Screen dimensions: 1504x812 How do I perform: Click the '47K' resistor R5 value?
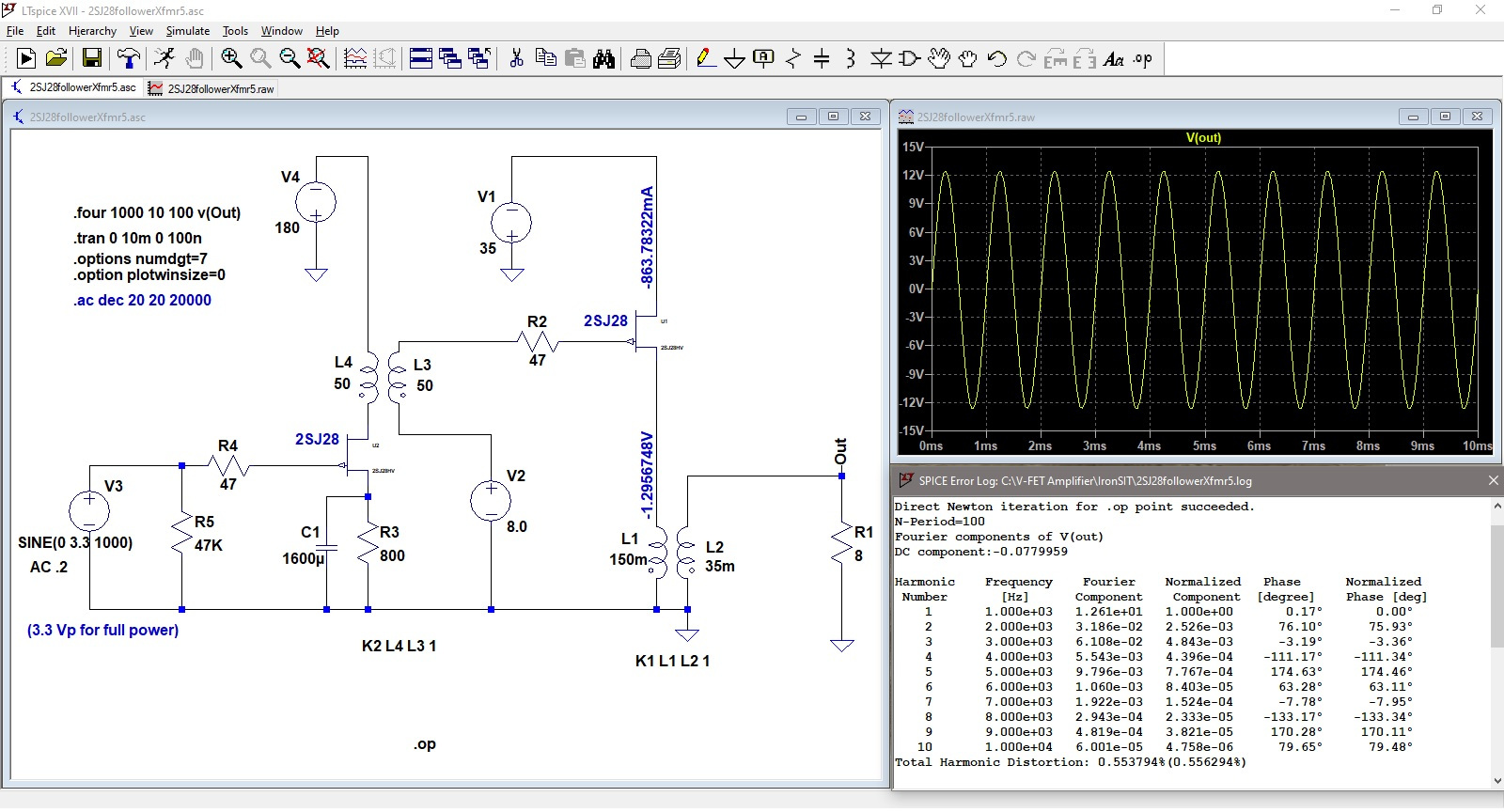click(209, 545)
